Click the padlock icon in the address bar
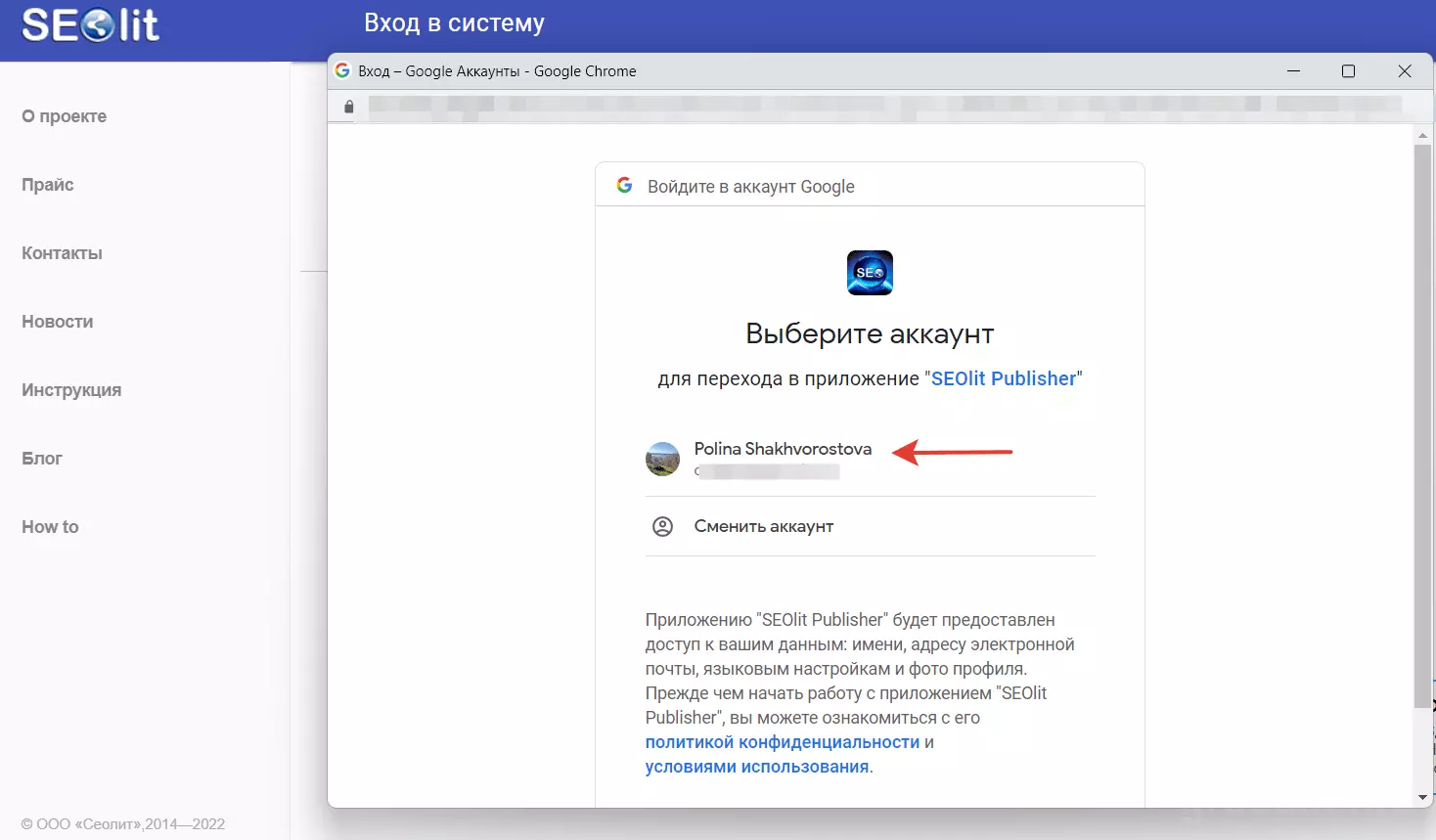 coord(349,107)
